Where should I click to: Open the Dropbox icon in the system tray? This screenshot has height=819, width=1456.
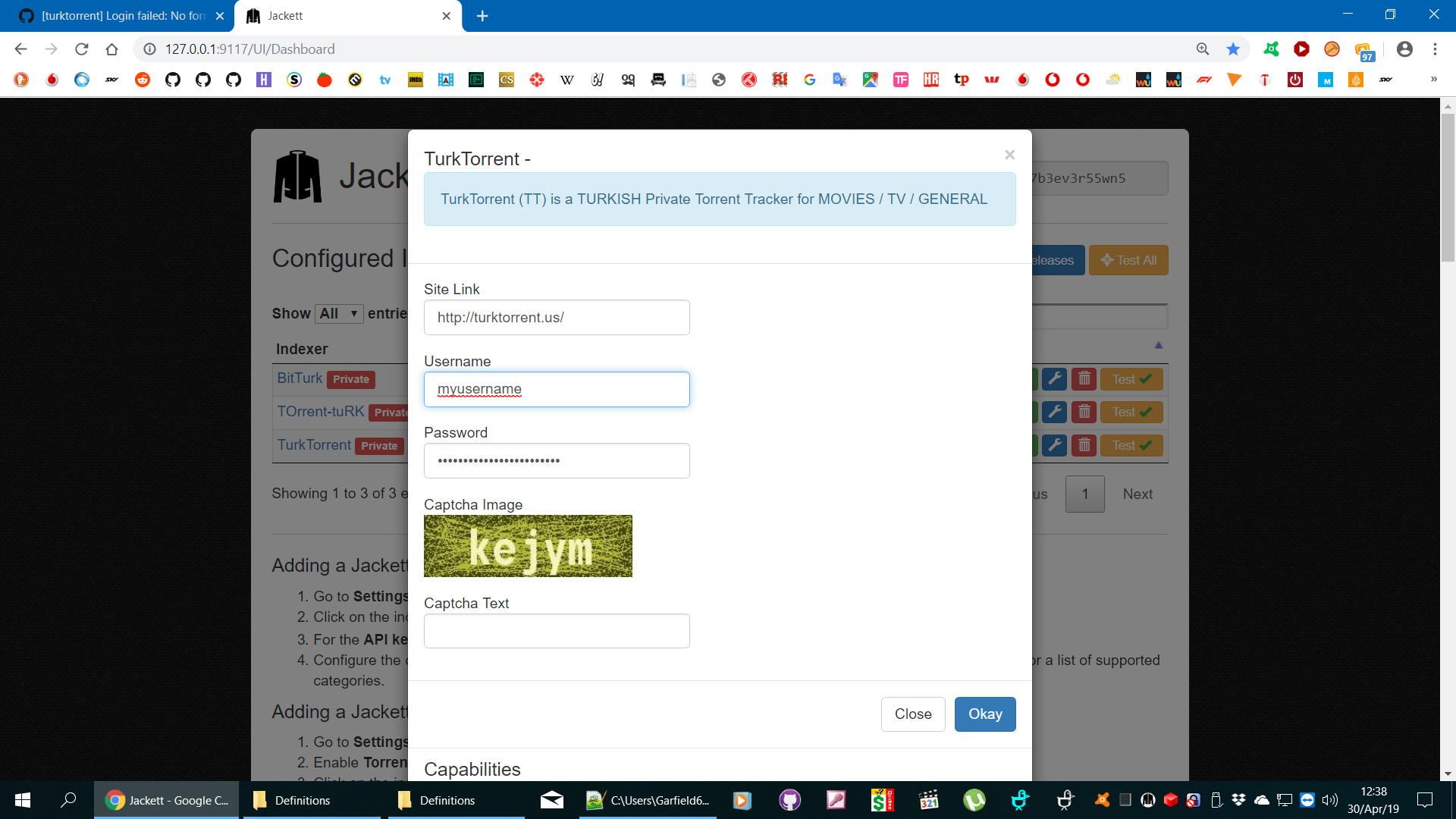(1239, 799)
